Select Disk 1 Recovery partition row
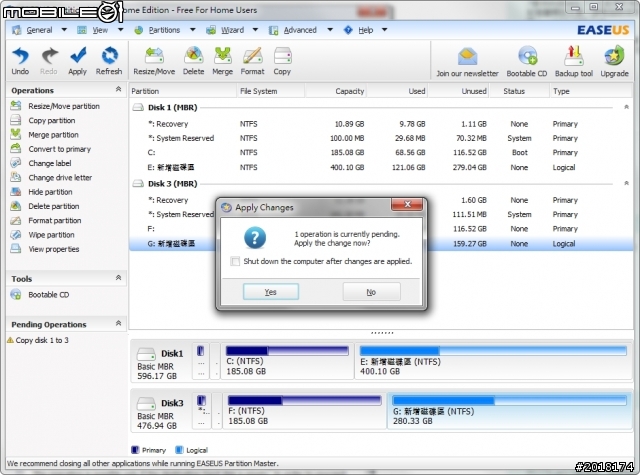 pos(380,124)
